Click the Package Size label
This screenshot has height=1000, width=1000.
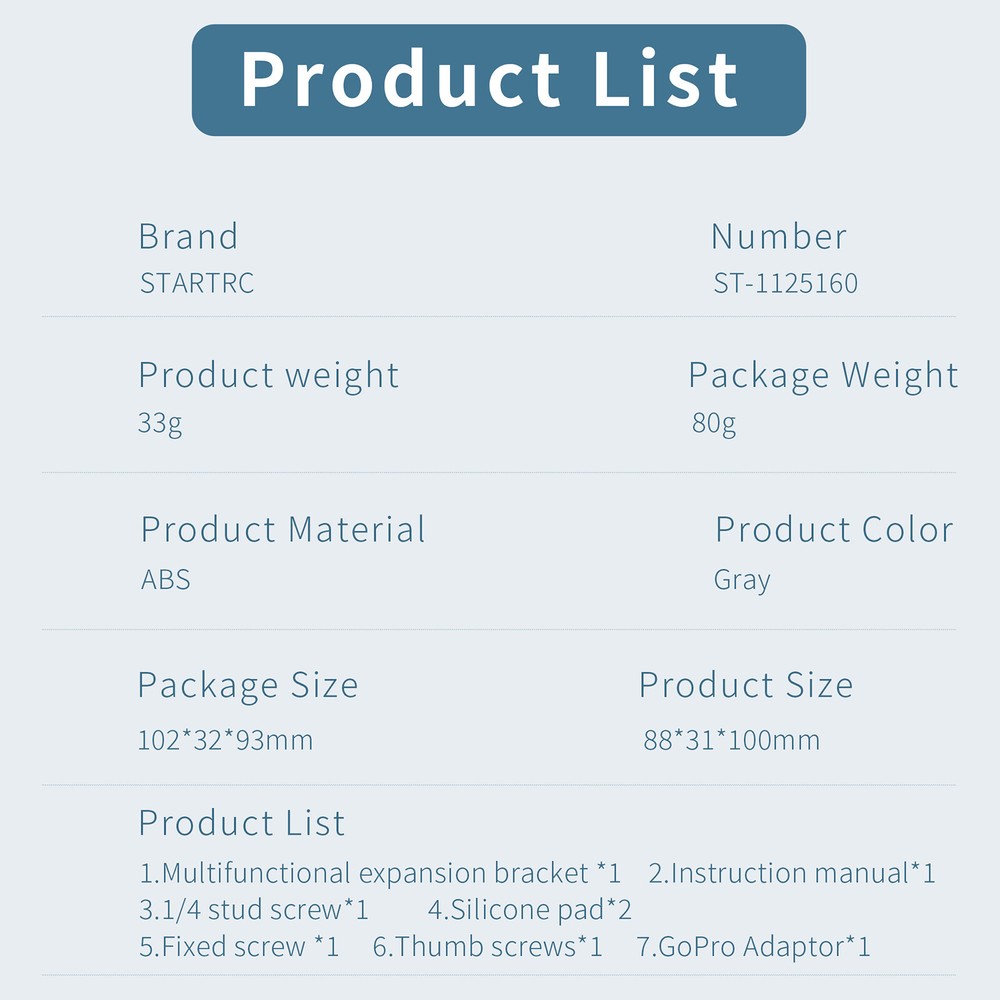247,686
